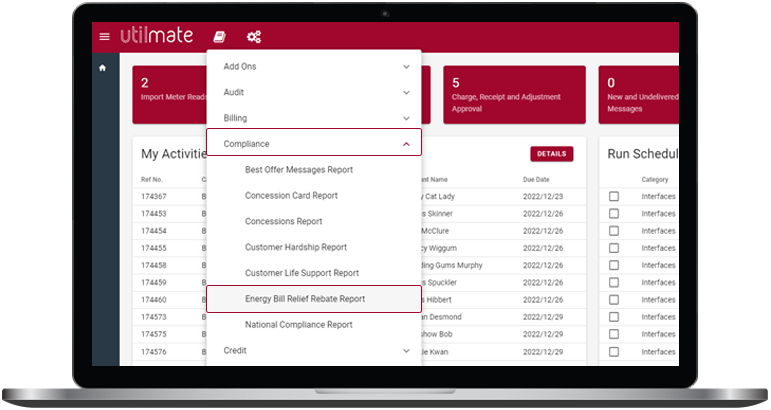
Task: Click the reports book icon
Action: (x=219, y=37)
